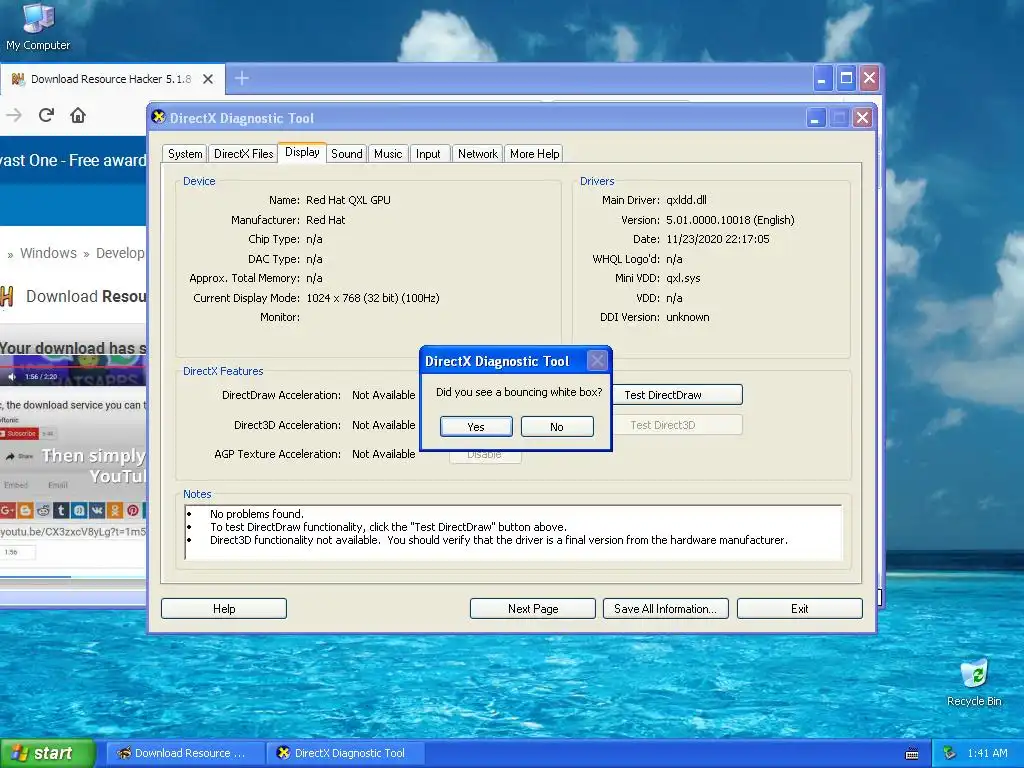Switch to Download Resource taskbar item

point(186,753)
